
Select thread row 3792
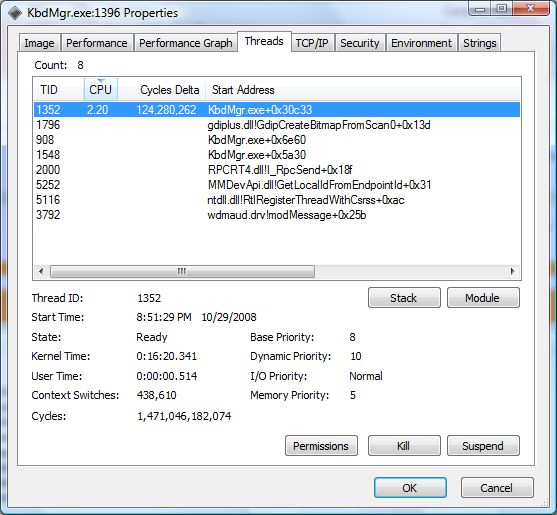277,215
